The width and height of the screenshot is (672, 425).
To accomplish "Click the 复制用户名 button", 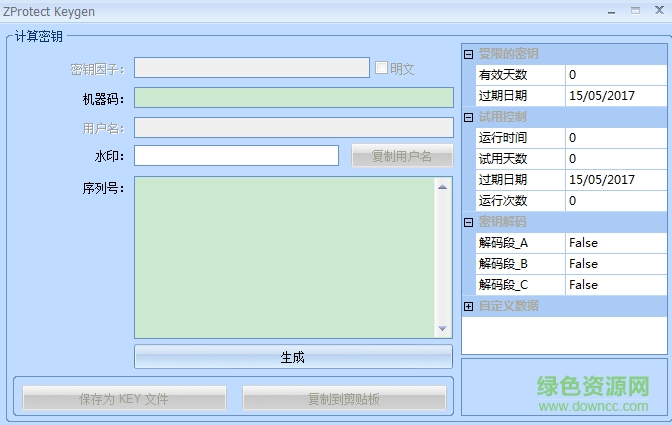I will click(x=402, y=156).
